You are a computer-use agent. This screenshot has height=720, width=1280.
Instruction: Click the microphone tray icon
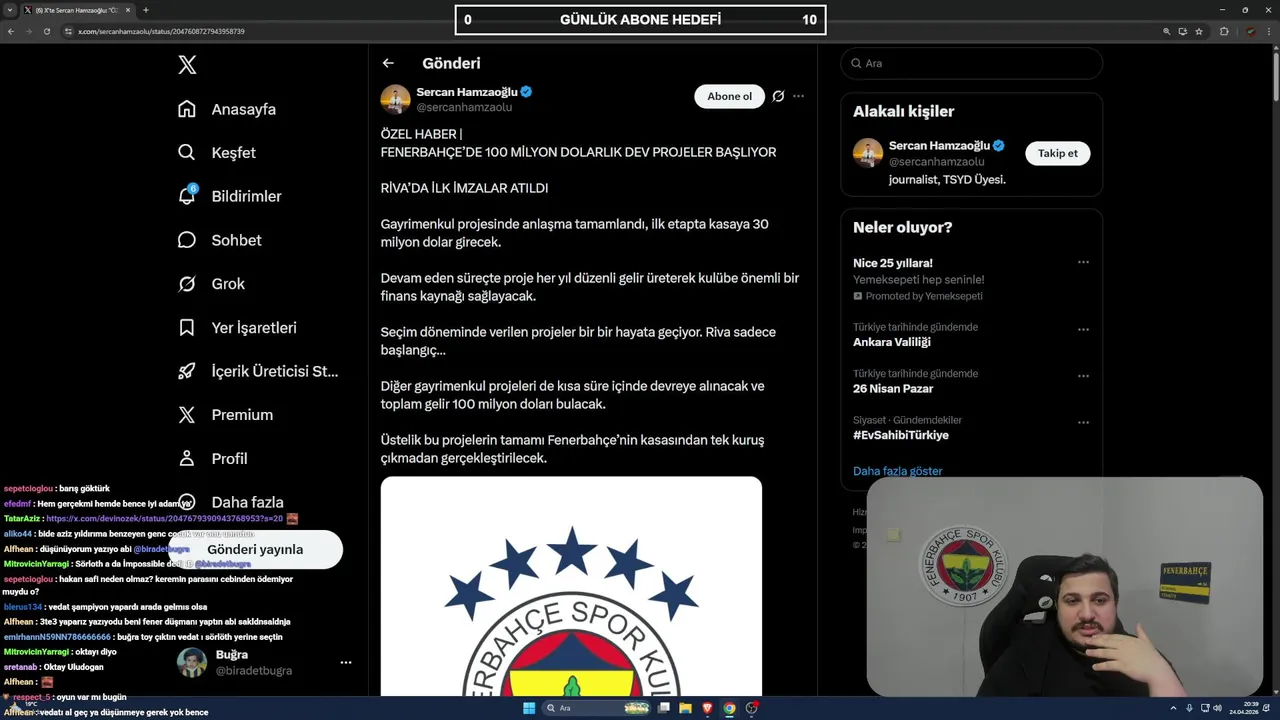point(1188,708)
